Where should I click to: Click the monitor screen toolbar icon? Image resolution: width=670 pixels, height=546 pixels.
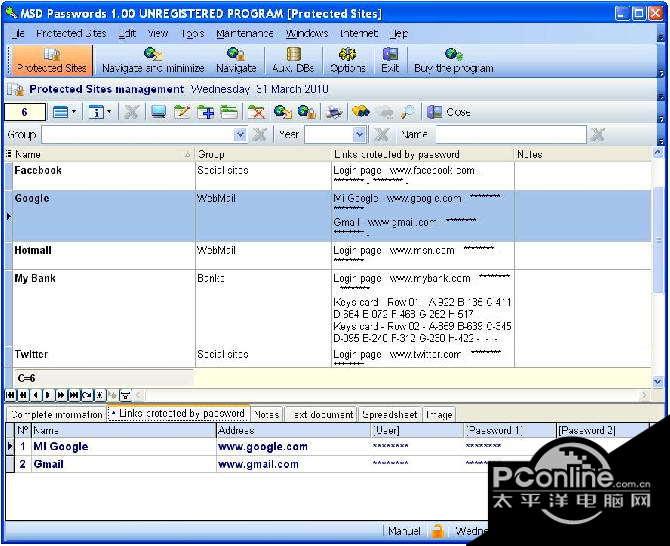pos(159,112)
